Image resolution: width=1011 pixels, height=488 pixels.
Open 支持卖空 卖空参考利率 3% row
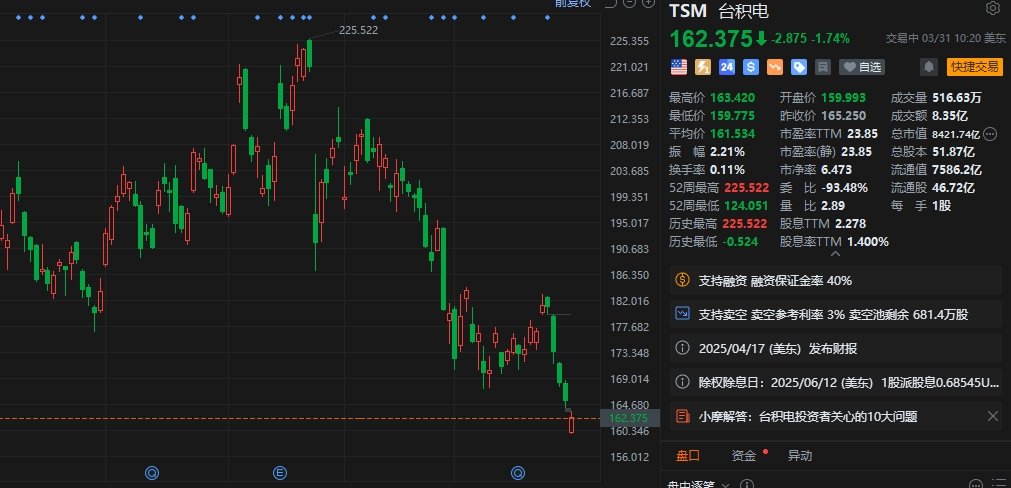(x=836, y=315)
